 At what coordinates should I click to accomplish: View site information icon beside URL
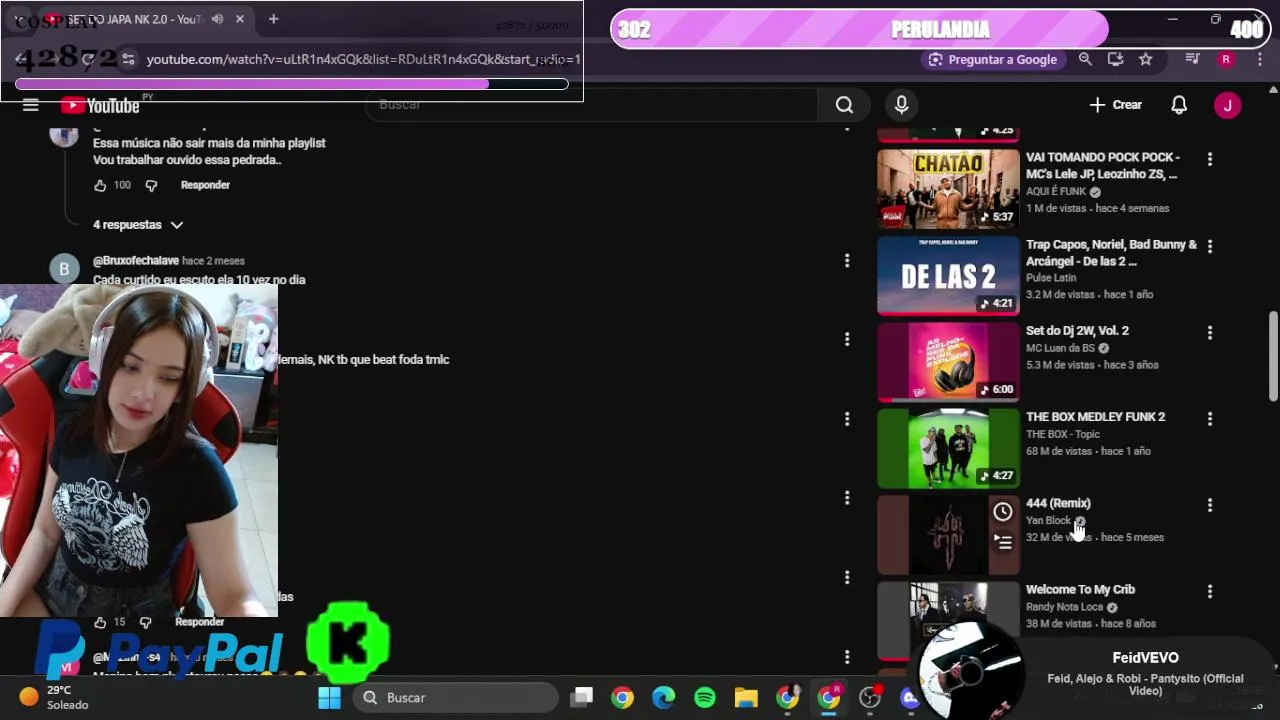(x=128, y=59)
